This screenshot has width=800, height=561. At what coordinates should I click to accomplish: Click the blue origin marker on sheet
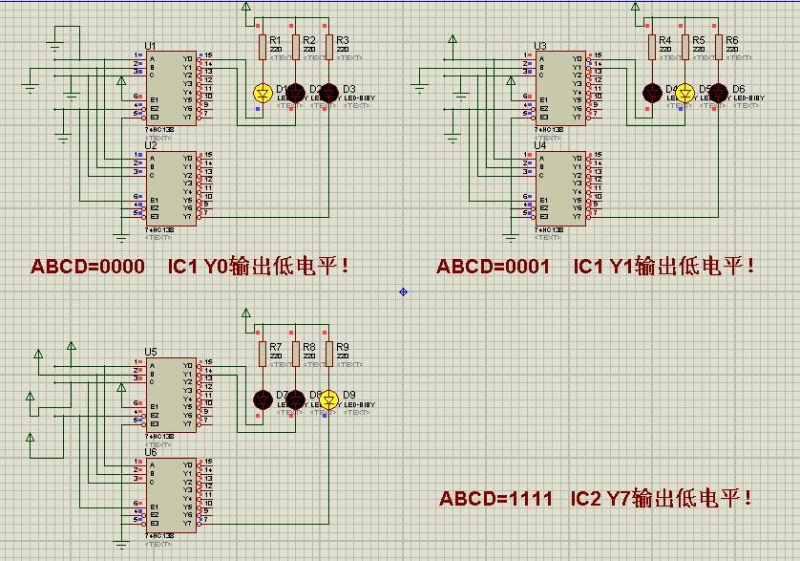point(403,291)
